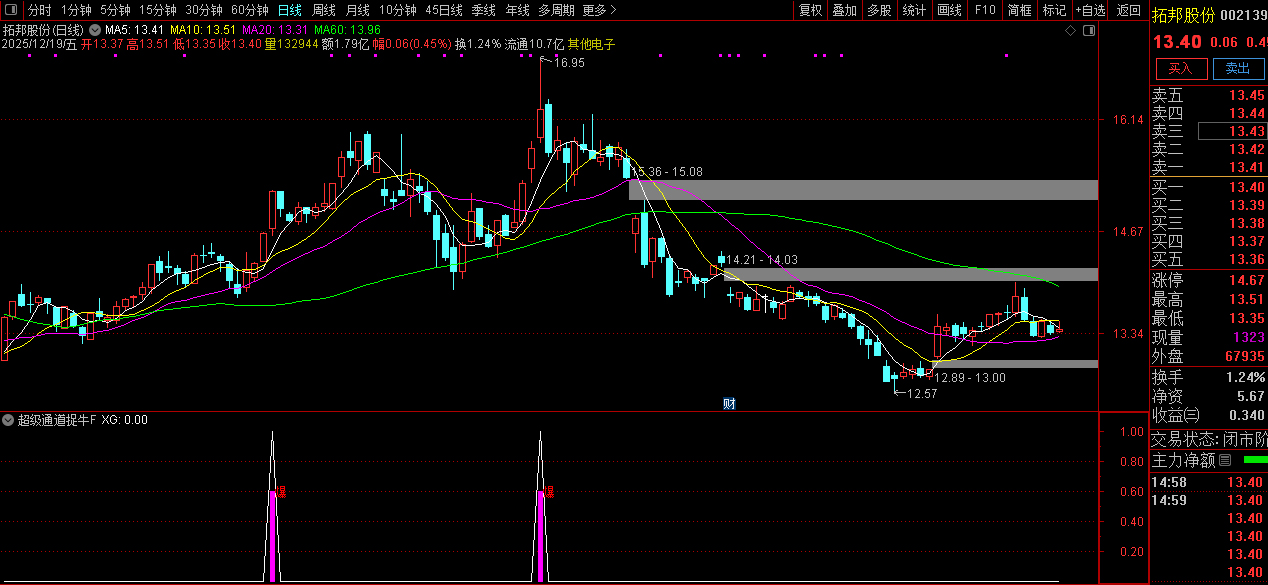
Task: Toggle the left sidebar panel icon
Action: click(x=12, y=10)
